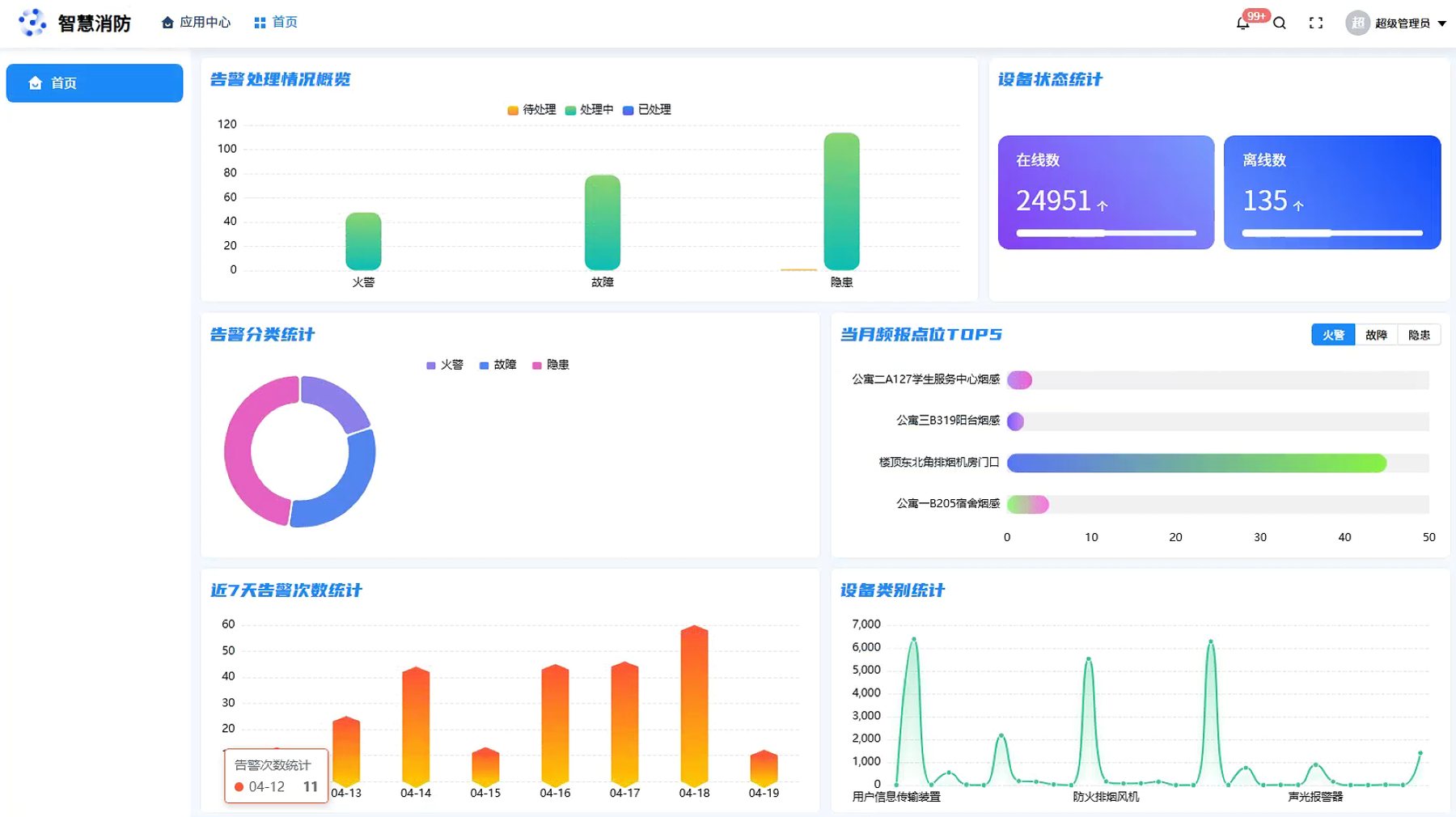Click the 设备状态统计 panel title

pyautogui.click(x=1049, y=79)
